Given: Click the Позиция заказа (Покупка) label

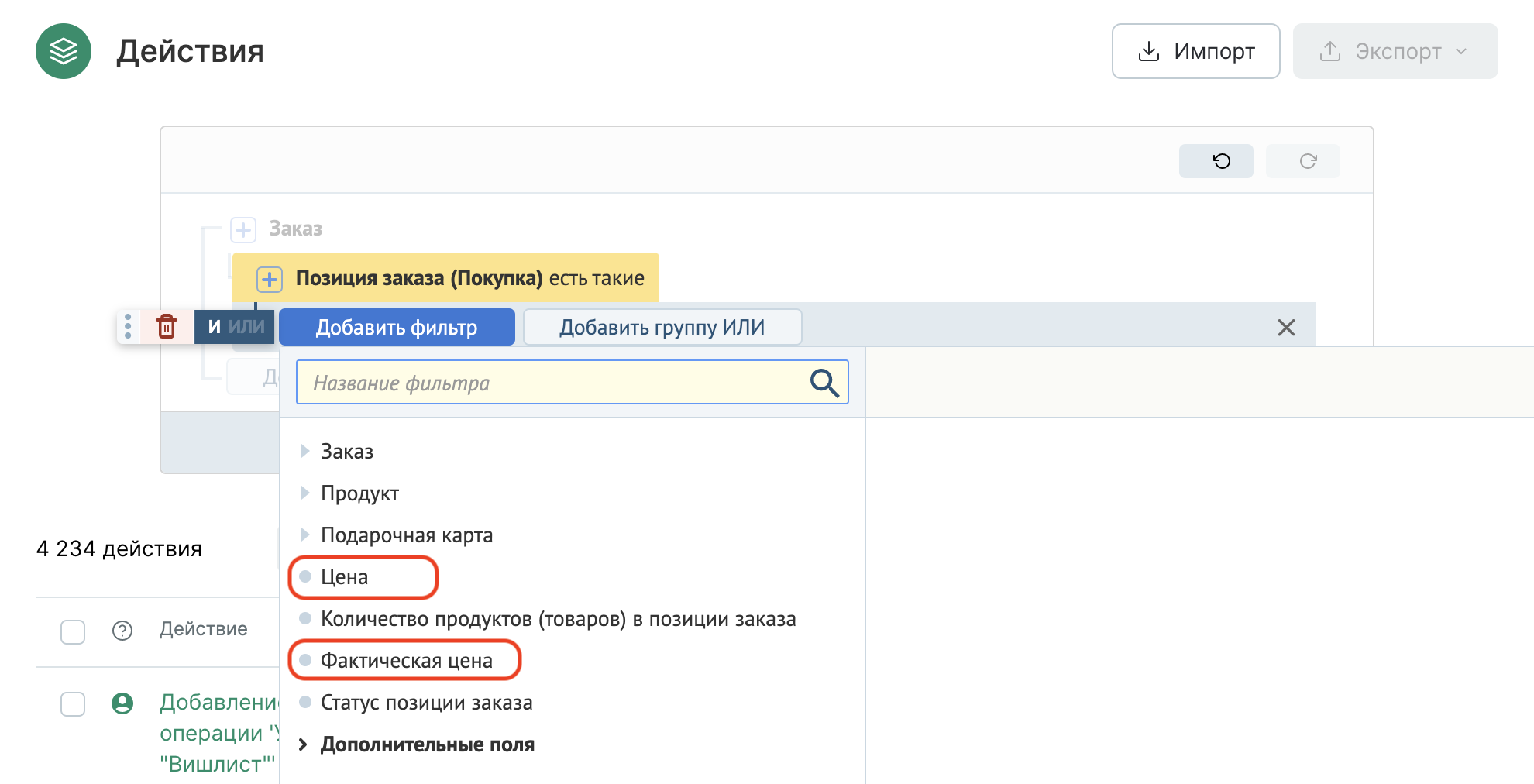Looking at the screenshot, I should point(419,278).
